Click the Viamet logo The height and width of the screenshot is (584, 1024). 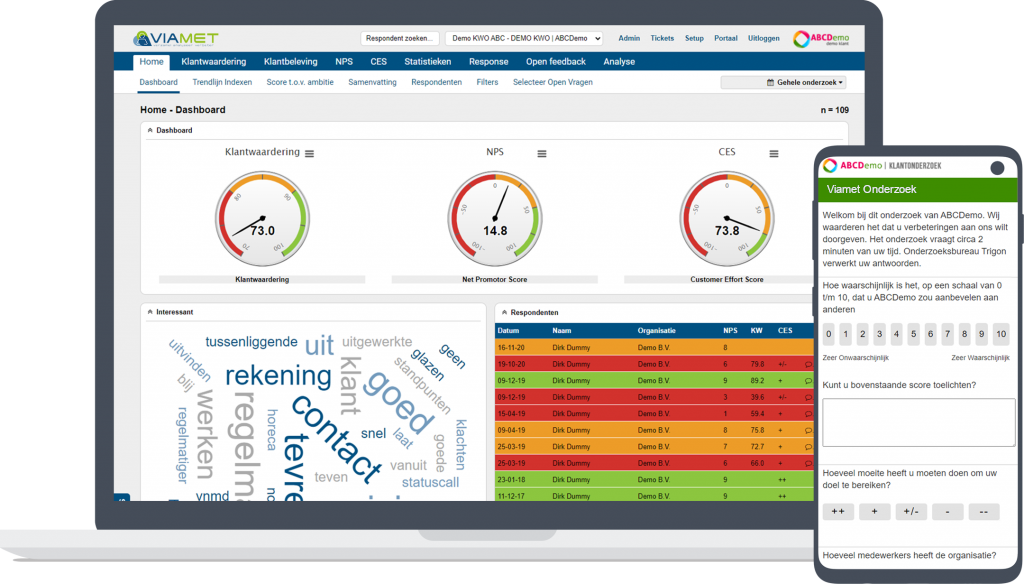[x=176, y=39]
